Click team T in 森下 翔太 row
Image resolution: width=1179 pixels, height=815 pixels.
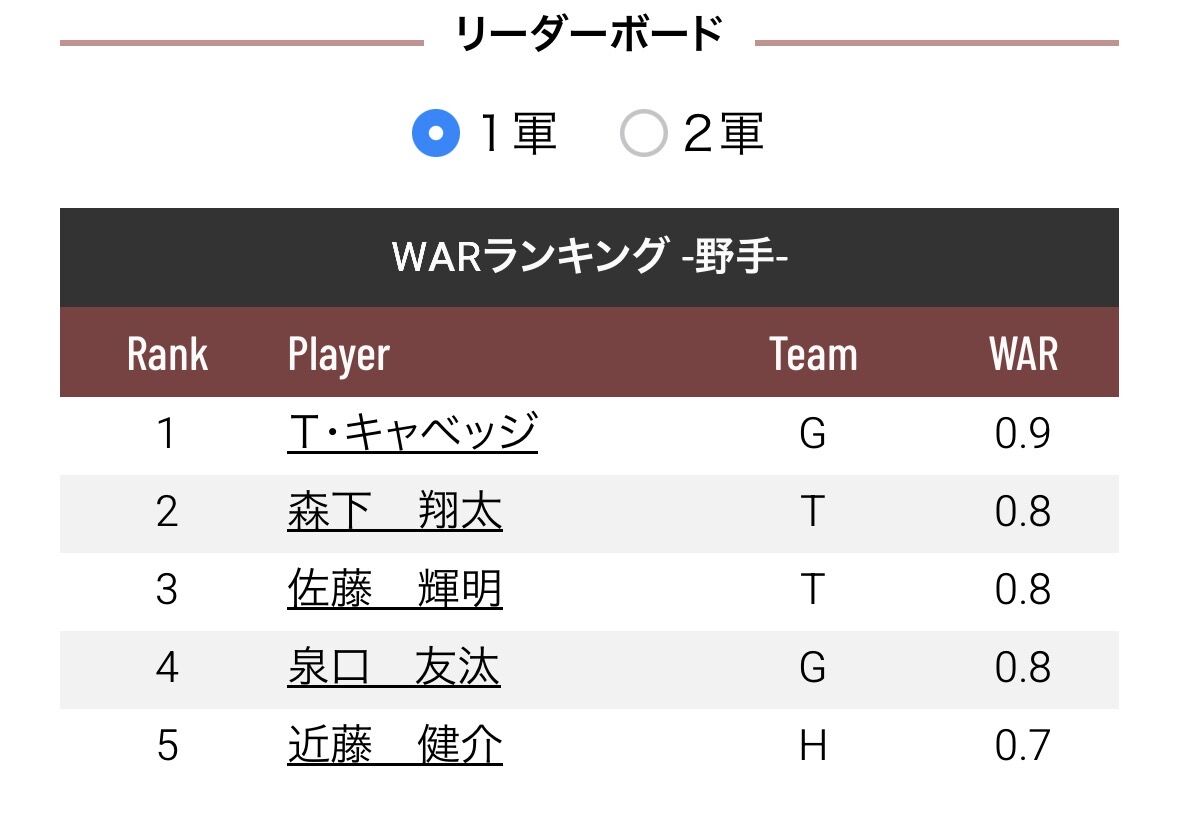coord(813,512)
